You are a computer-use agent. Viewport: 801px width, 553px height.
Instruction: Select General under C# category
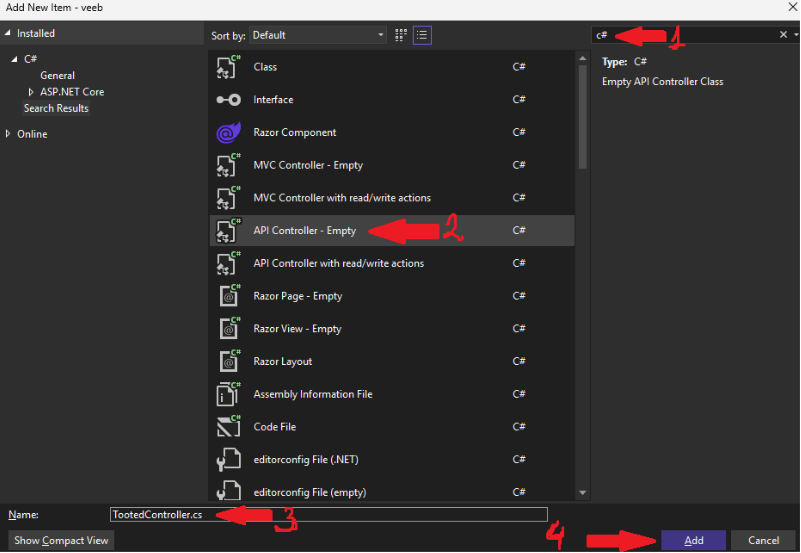tap(57, 75)
